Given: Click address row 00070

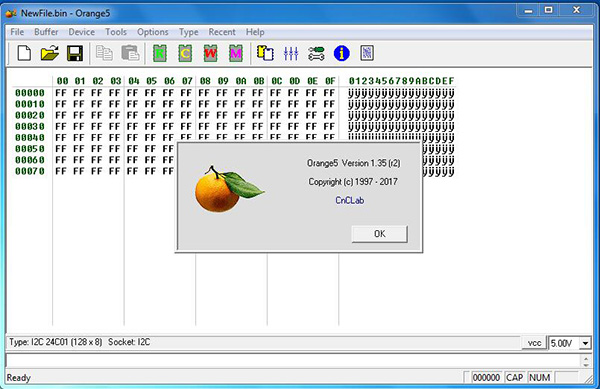Looking at the screenshot, I should (x=30, y=171).
